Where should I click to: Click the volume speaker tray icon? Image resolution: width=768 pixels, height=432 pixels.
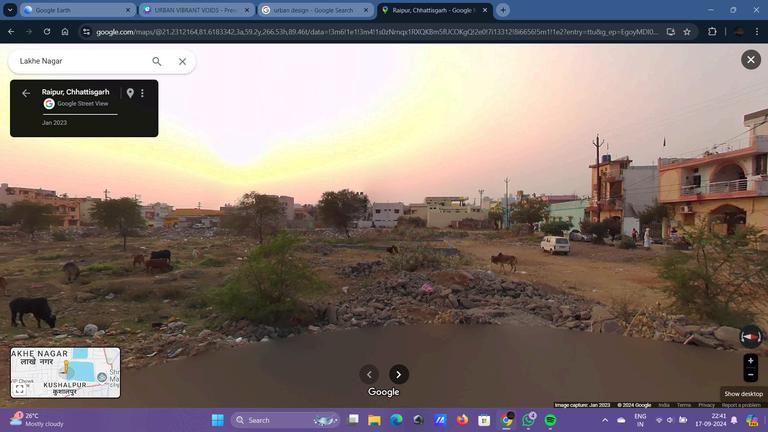[x=670, y=420]
